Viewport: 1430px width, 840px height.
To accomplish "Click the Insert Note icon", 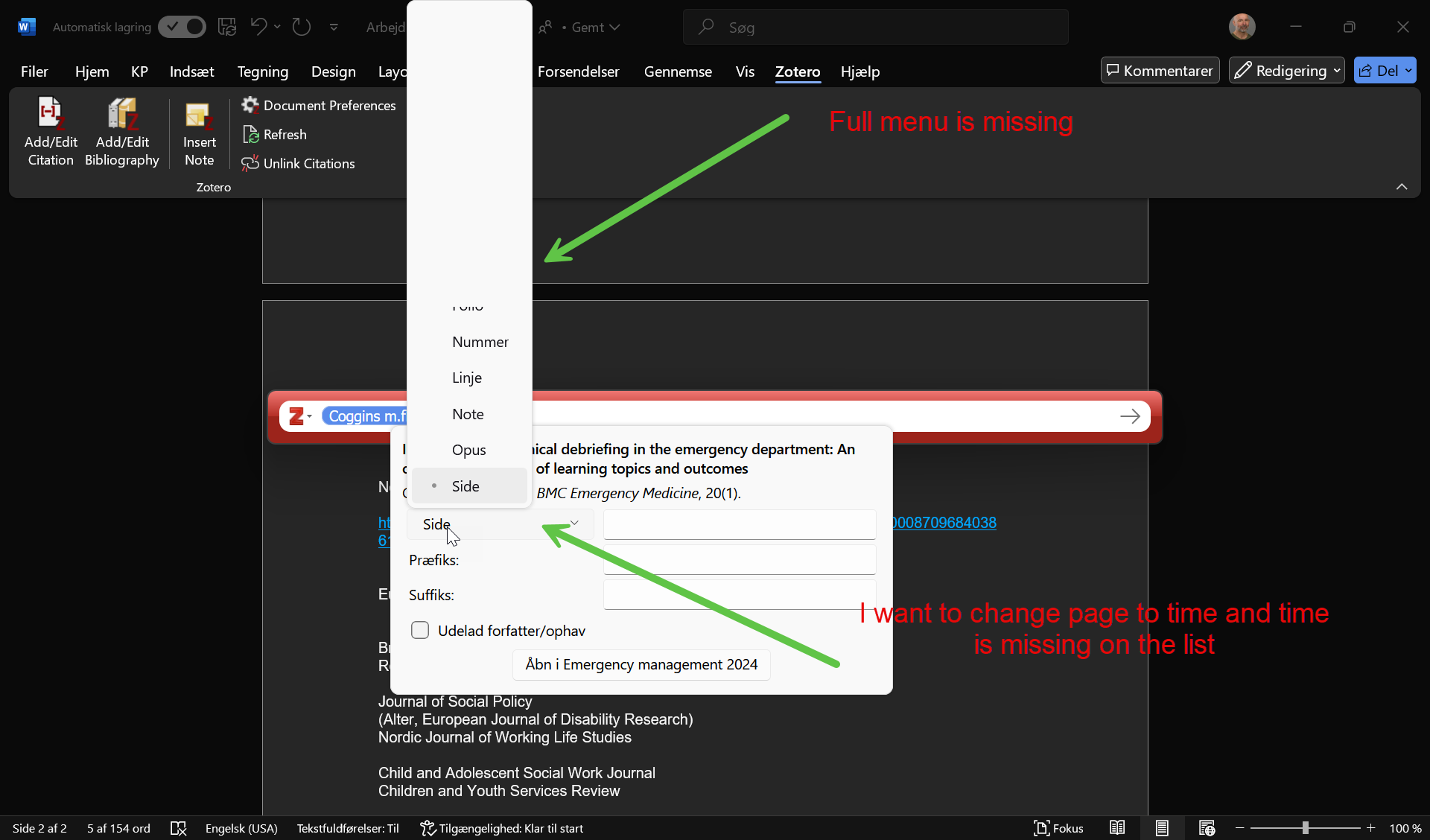I will click(x=199, y=115).
